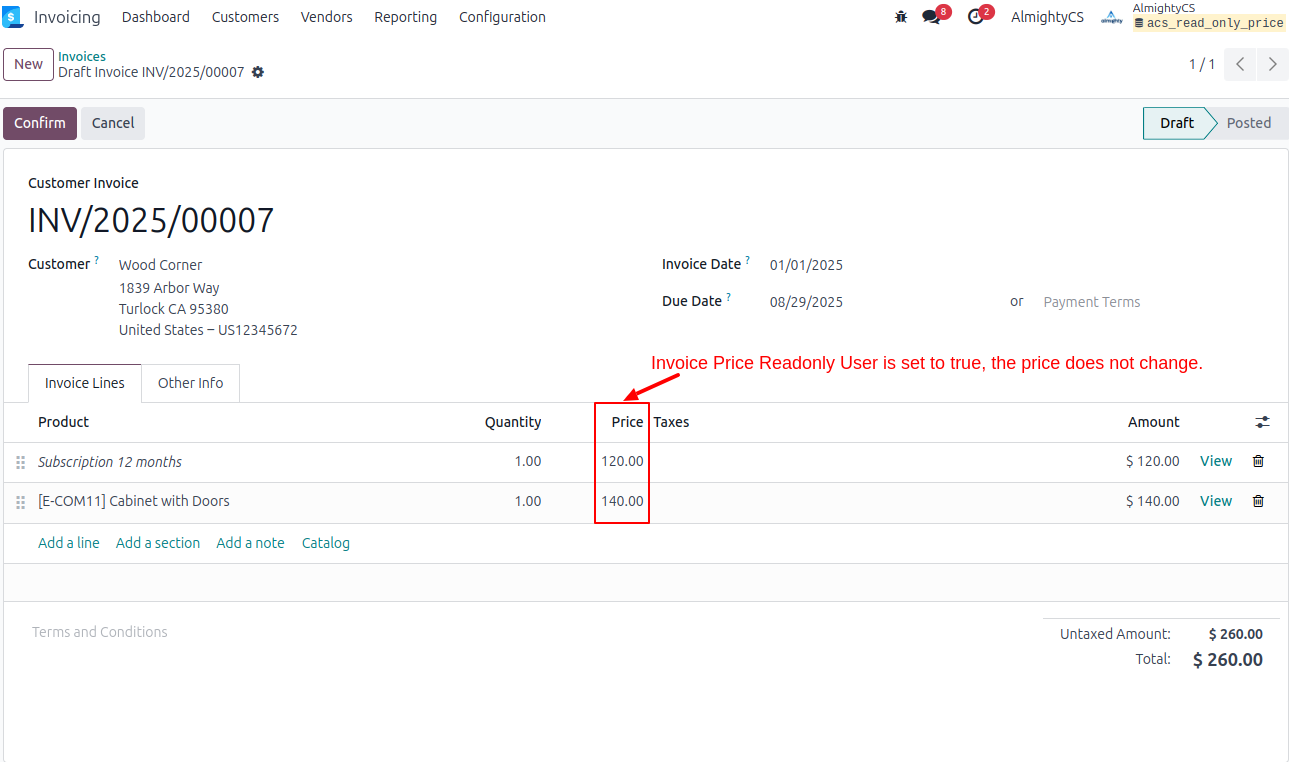Delete the Cabinet with Doors line
This screenshot has width=1289, height=762.
1258,501
